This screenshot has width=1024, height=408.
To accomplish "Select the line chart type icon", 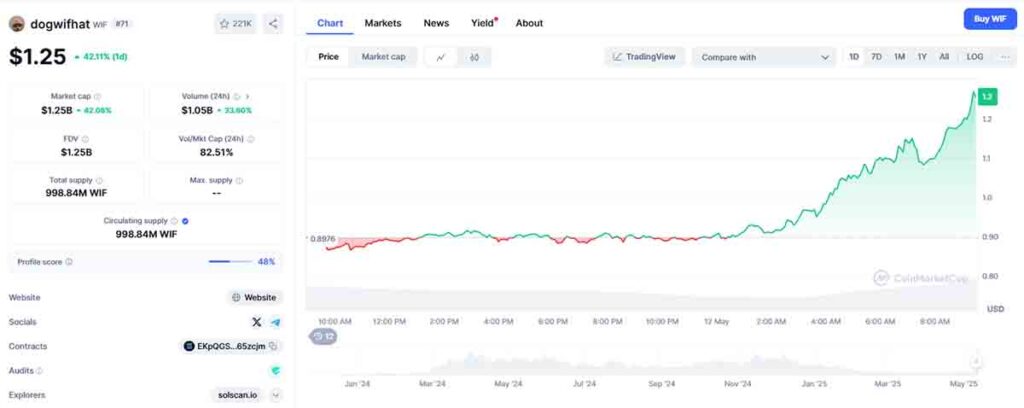I will click(x=441, y=57).
